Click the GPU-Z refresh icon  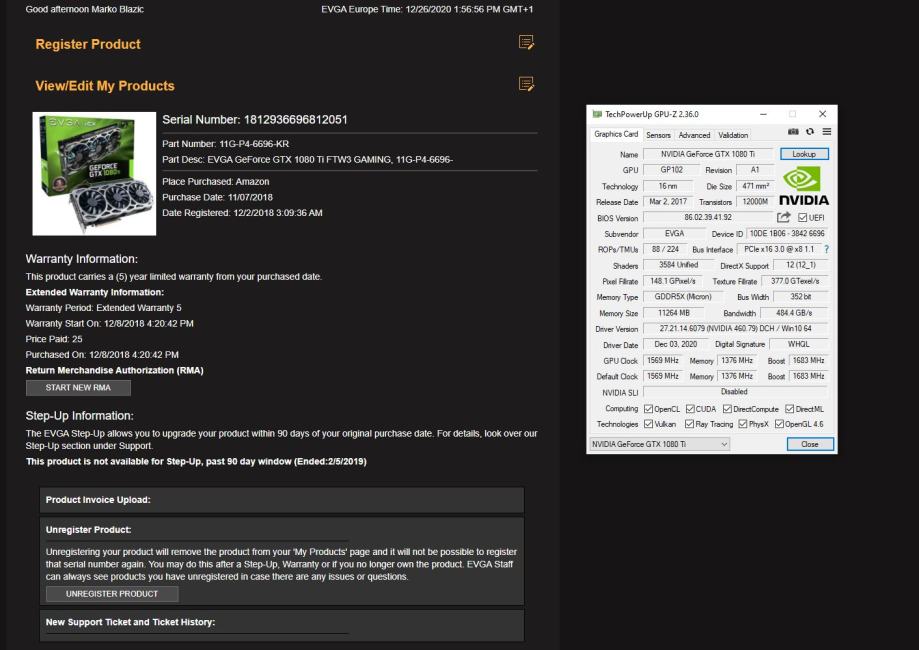[810, 132]
